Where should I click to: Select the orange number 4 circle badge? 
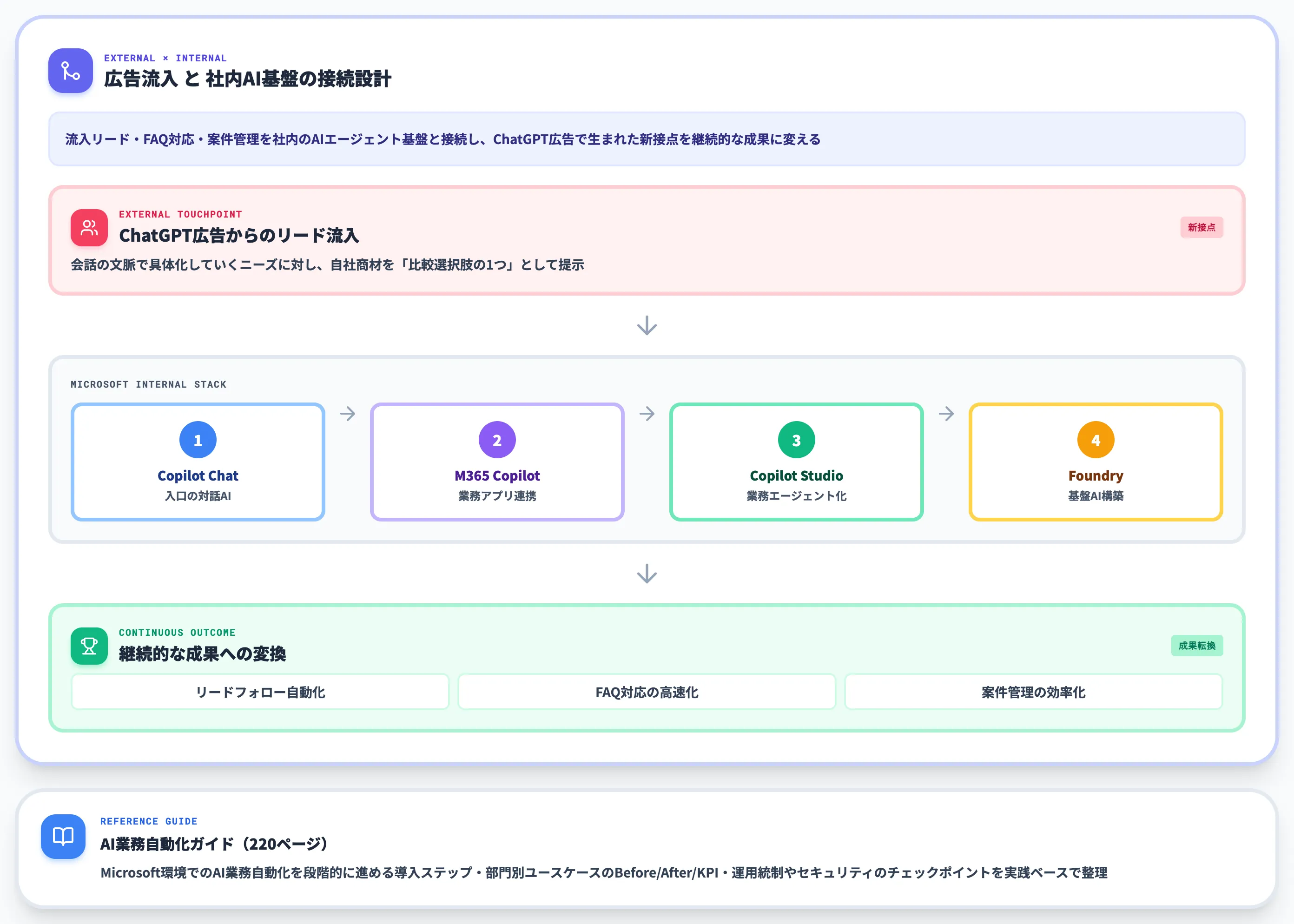(1096, 440)
